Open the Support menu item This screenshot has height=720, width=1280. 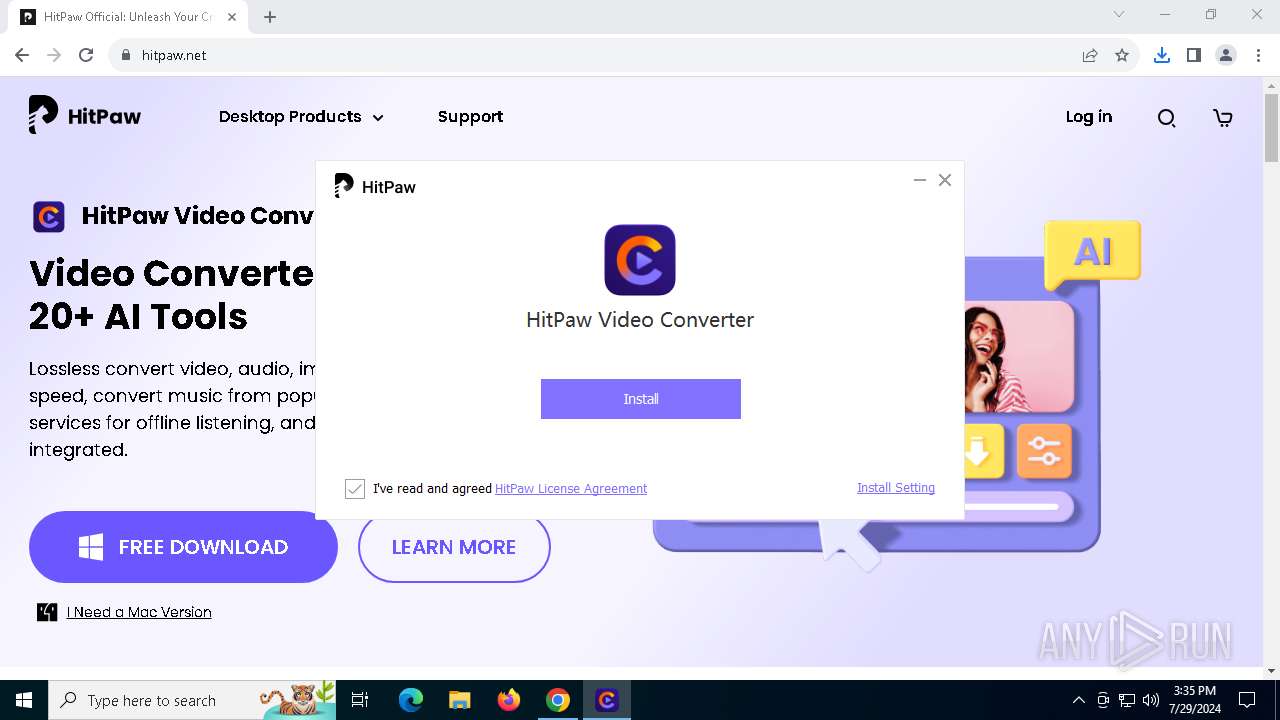(x=470, y=117)
